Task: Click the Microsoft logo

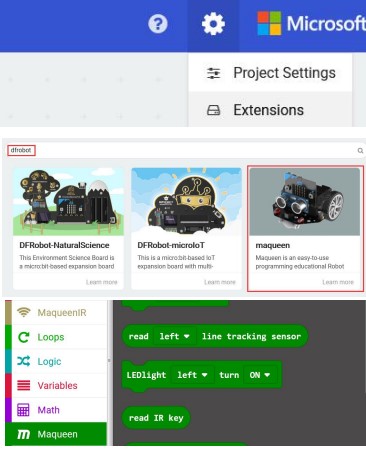Action: pos(269,23)
